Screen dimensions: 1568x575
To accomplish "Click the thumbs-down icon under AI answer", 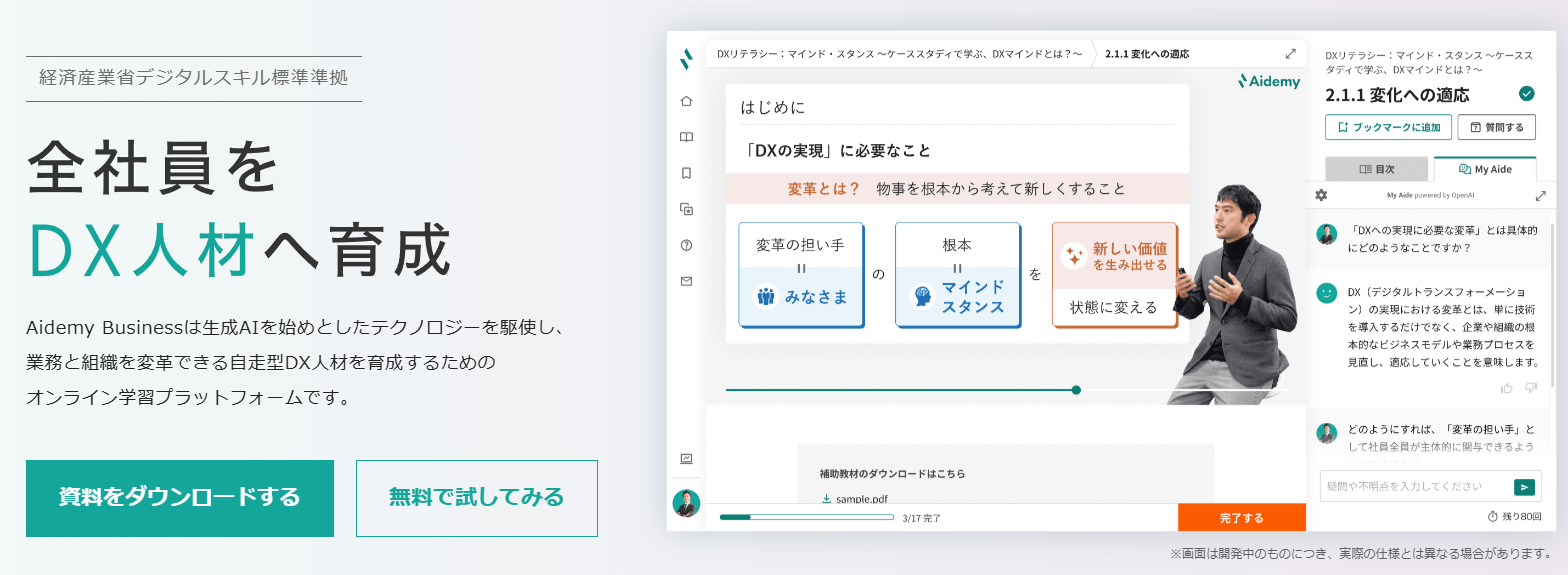I will pos(1531,387).
